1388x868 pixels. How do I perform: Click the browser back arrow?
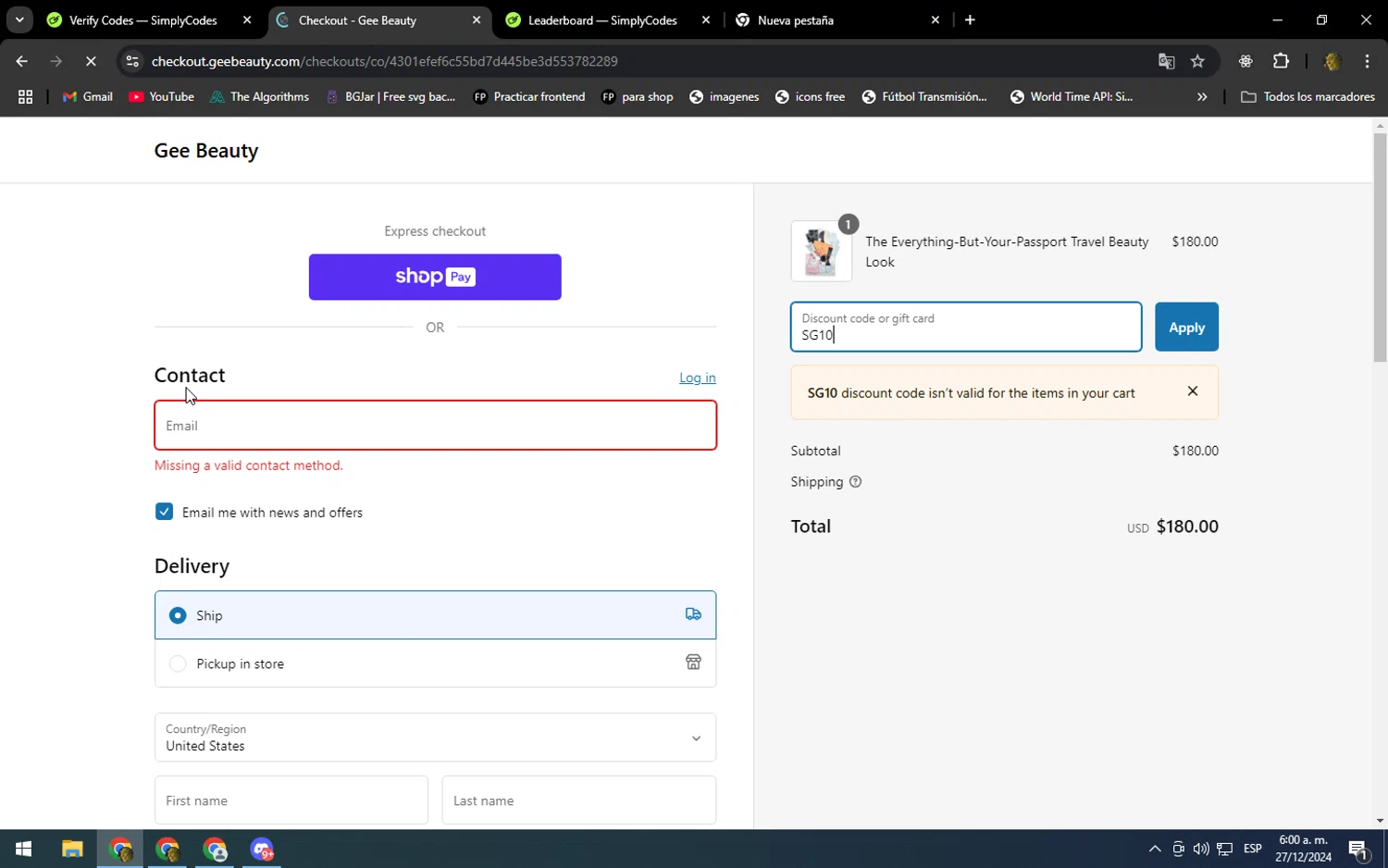pyautogui.click(x=21, y=61)
